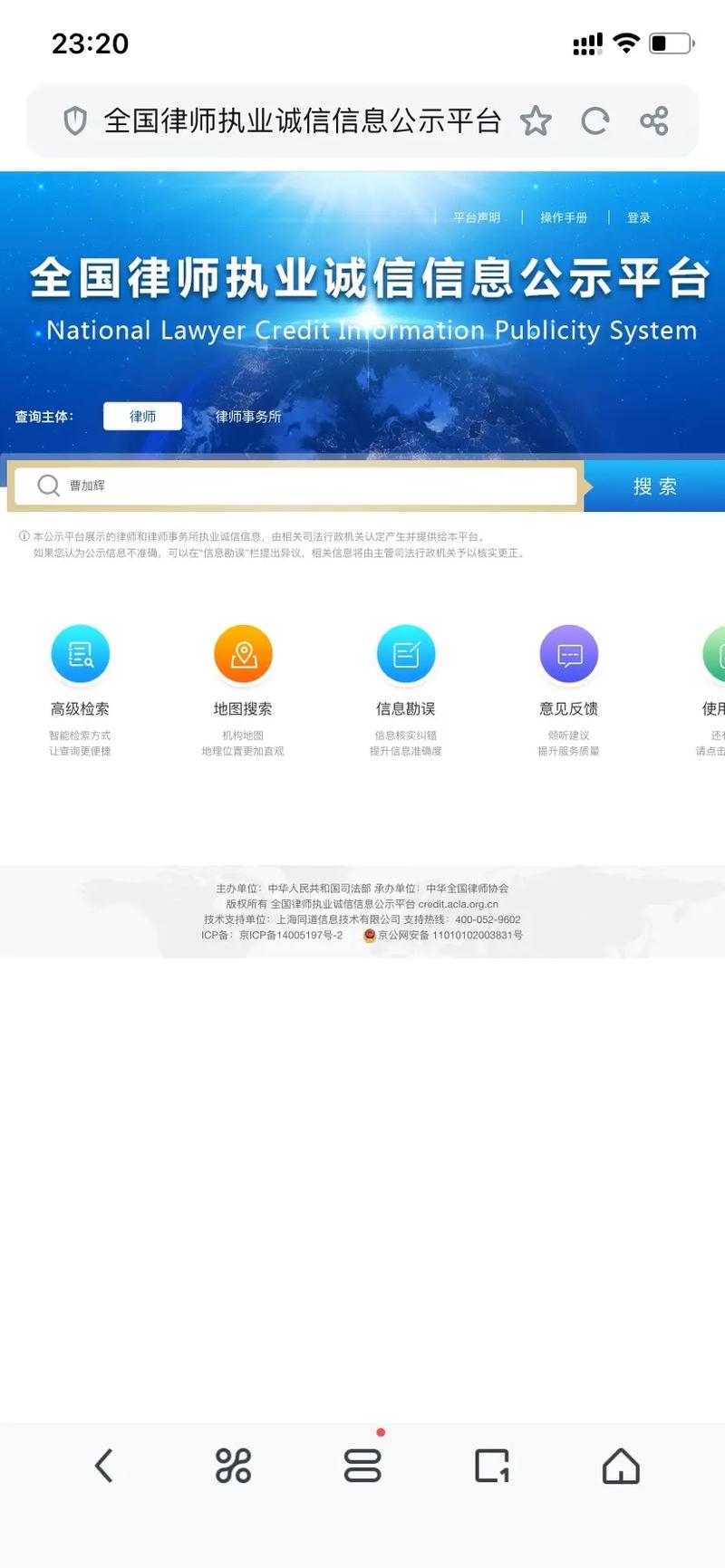Go to browser home page icon
Viewport: 725px width, 1568px height.
(622, 1465)
